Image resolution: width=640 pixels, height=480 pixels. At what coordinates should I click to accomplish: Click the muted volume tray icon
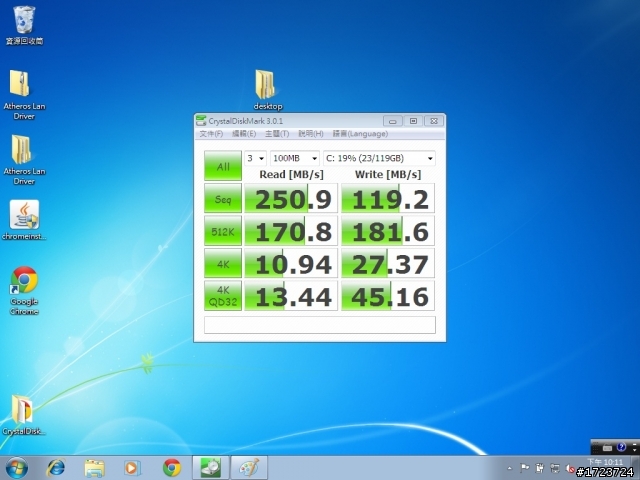[570, 469]
